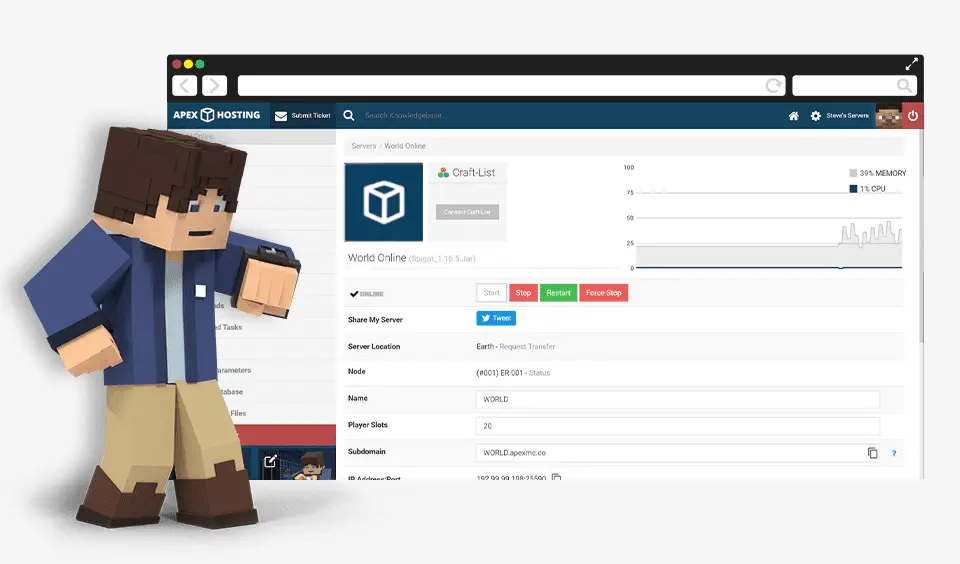Click the Files sidebar menu item
Viewport: 960px width, 564px height.
tap(238, 413)
